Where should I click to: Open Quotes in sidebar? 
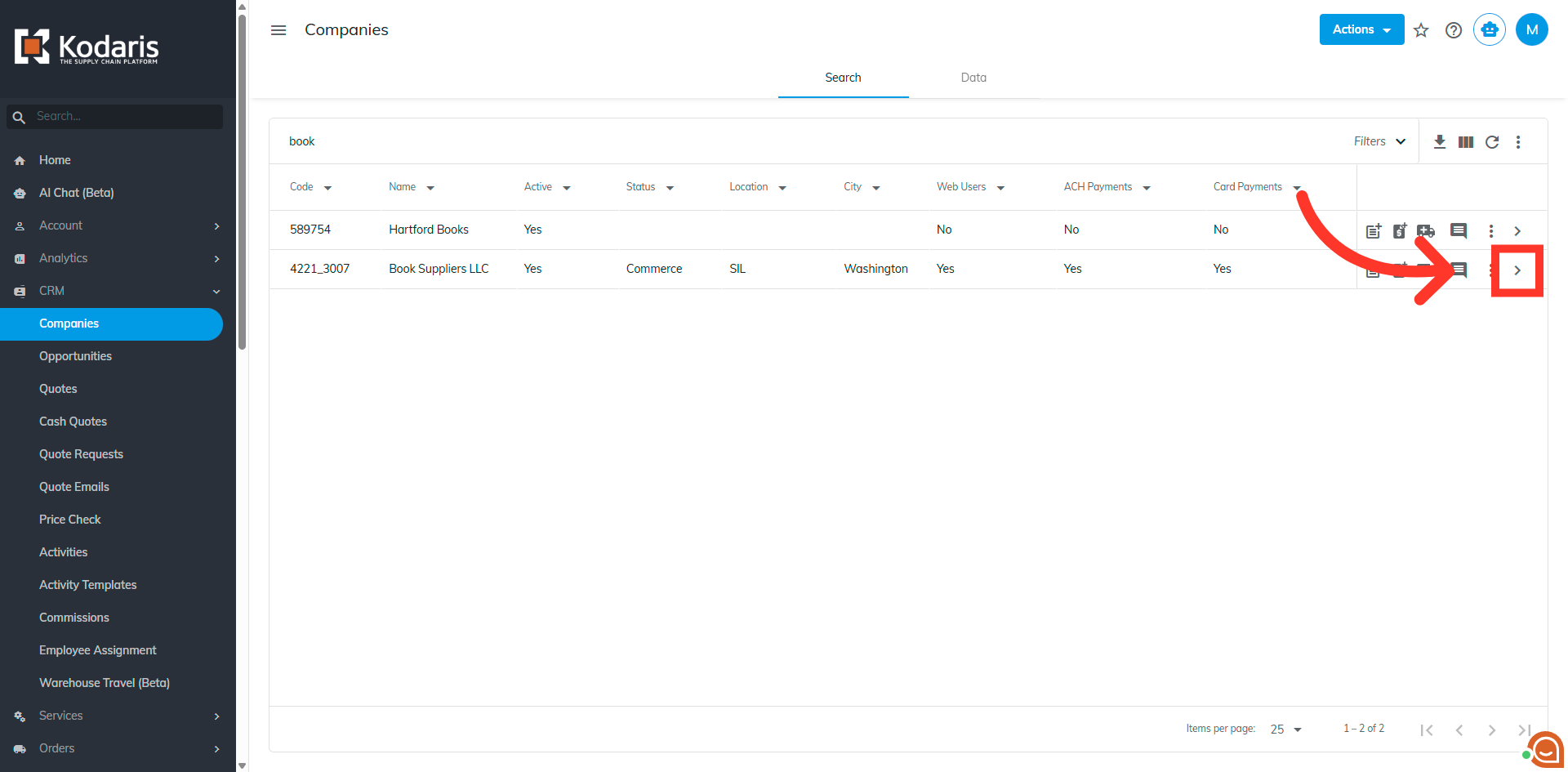pos(58,389)
